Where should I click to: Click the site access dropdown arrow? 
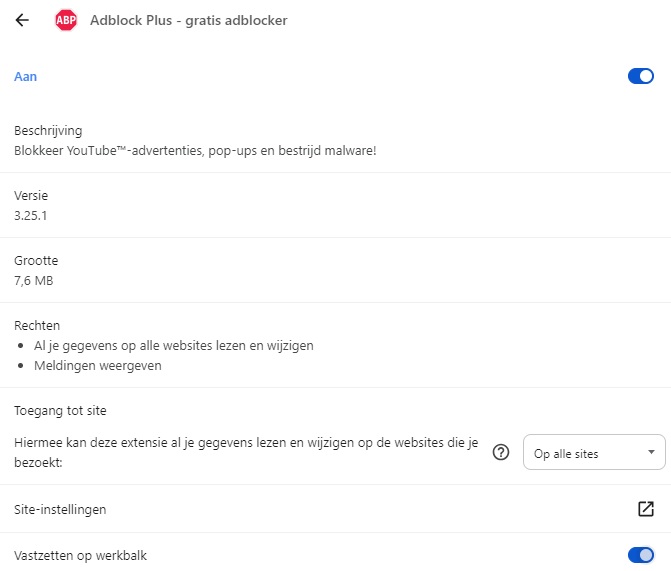[651, 453]
